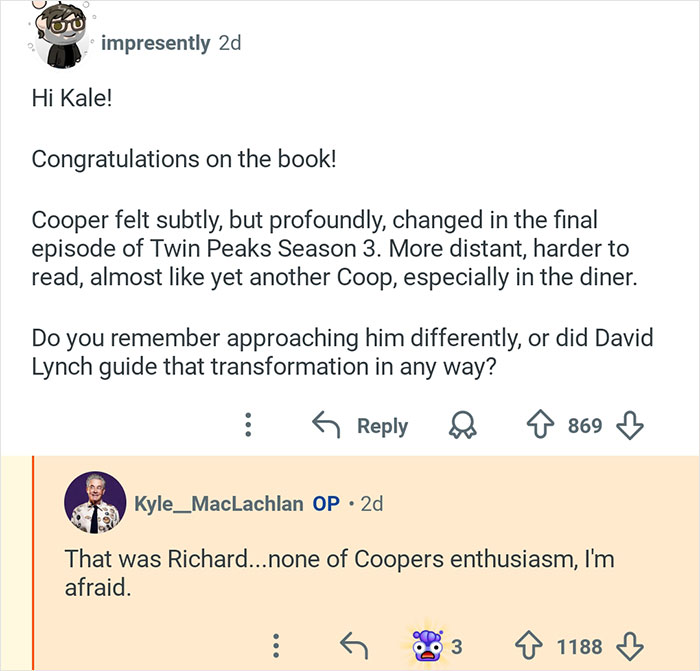Upvote the comment with 869 points

[542, 425]
